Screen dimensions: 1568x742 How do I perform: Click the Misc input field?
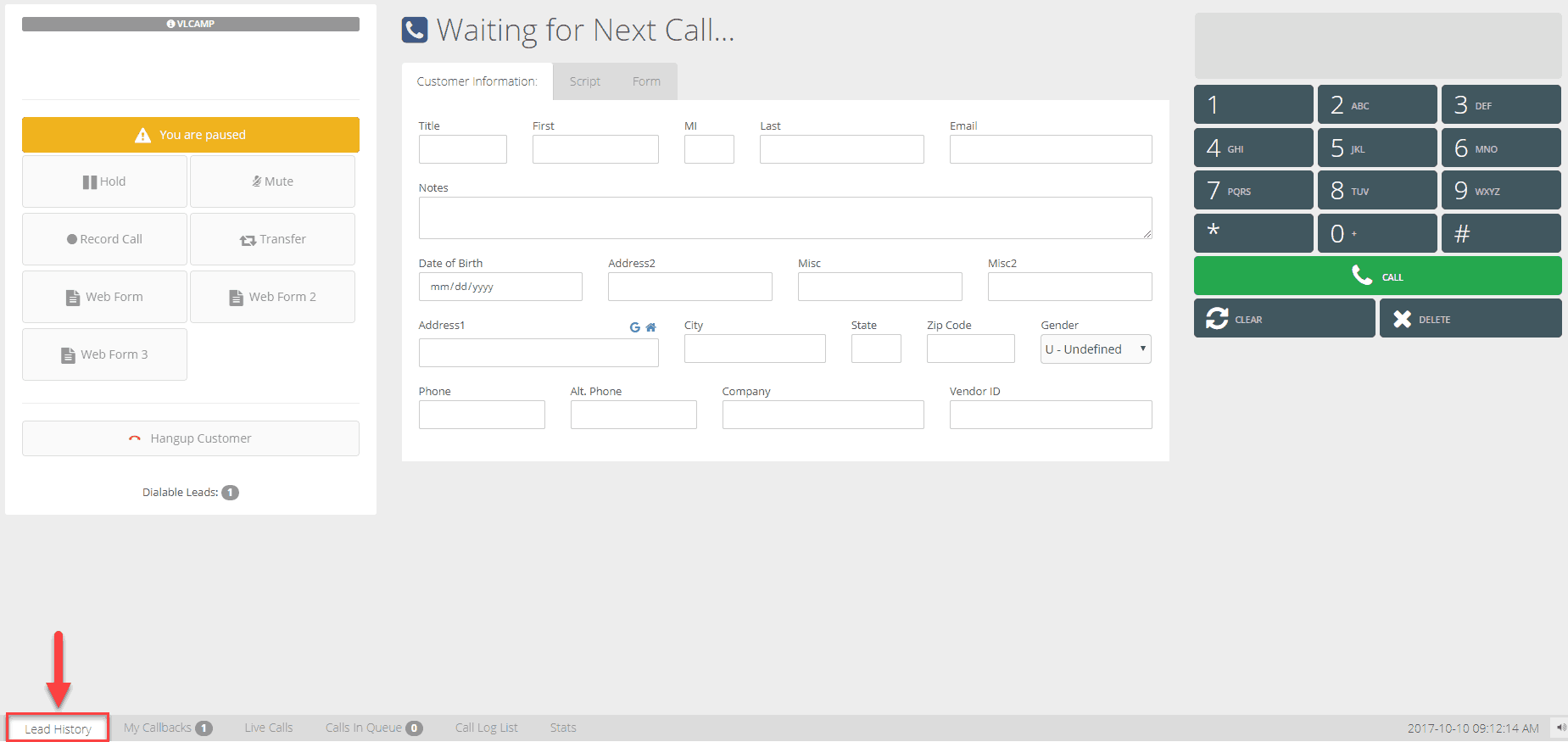click(880, 287)
